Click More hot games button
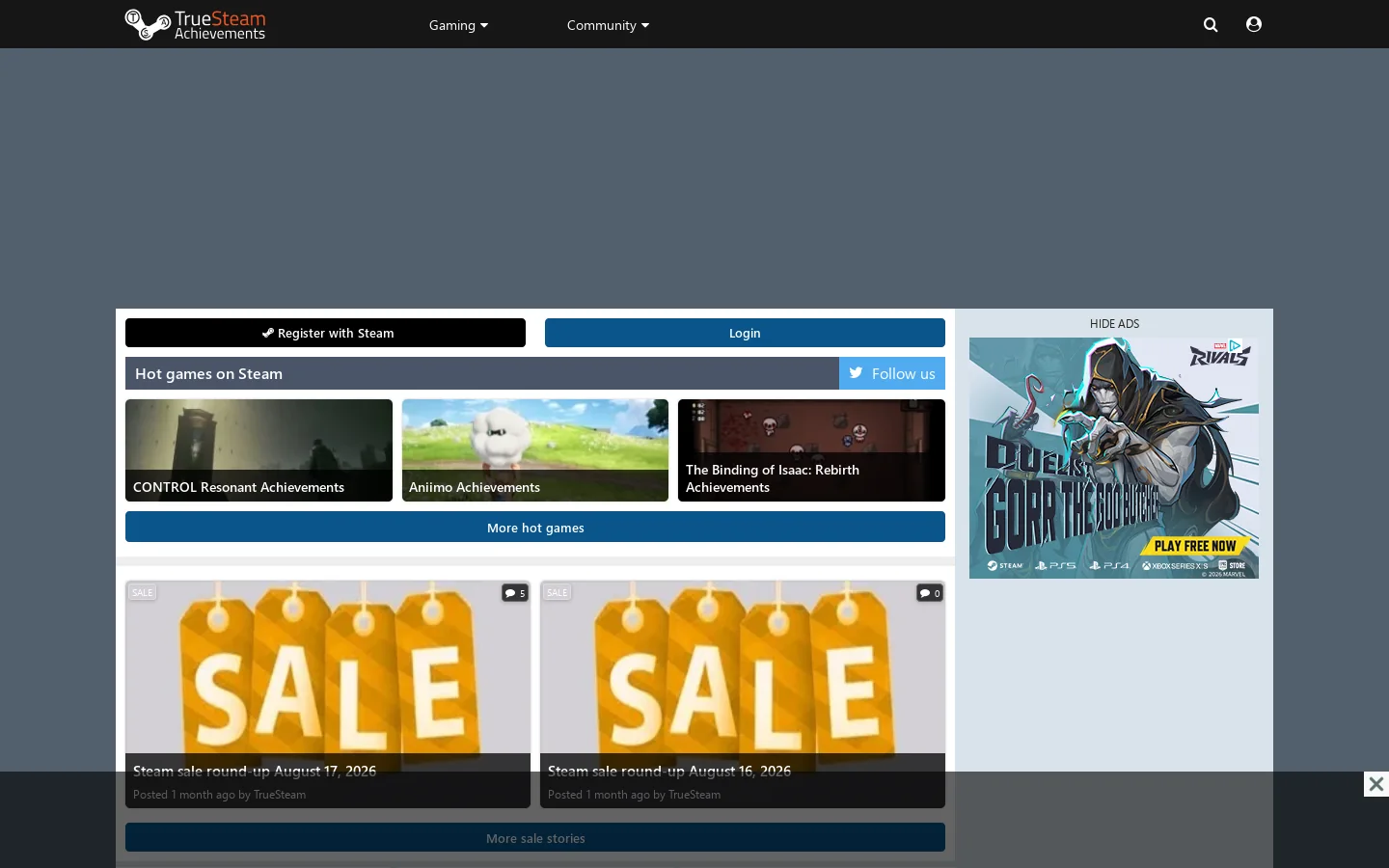 535,528
